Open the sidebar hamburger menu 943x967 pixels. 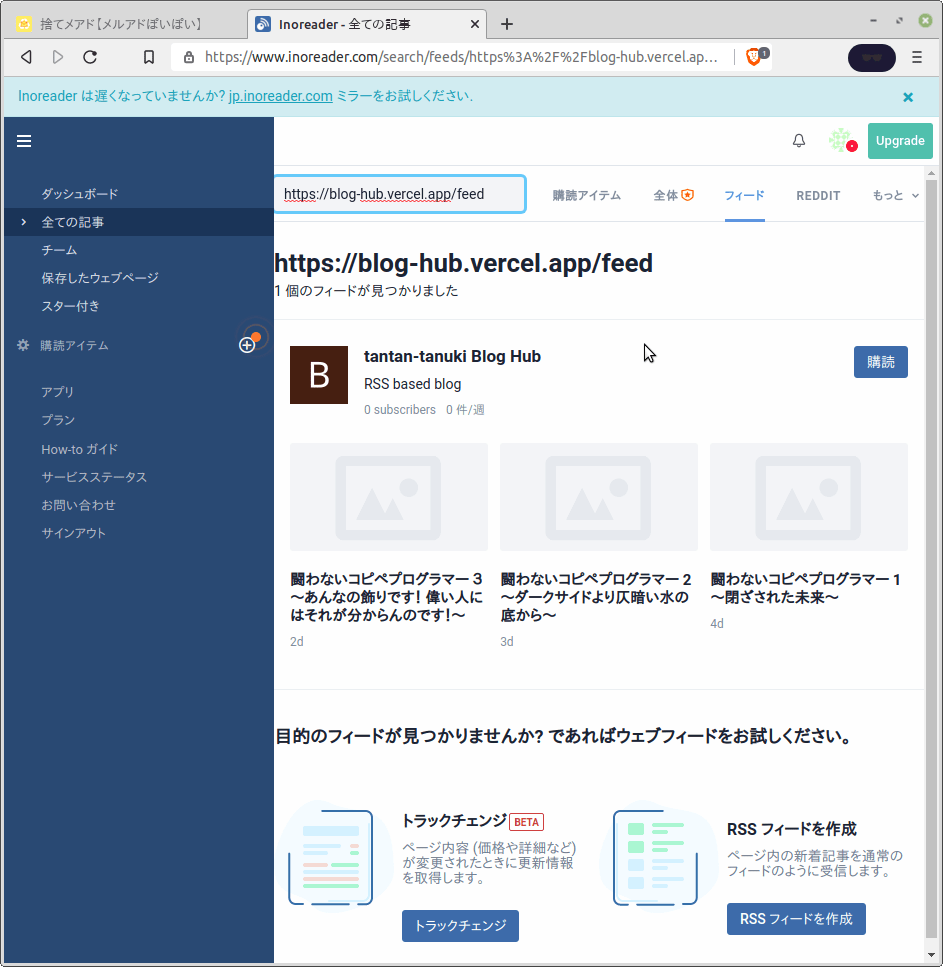tap(24, 141)
